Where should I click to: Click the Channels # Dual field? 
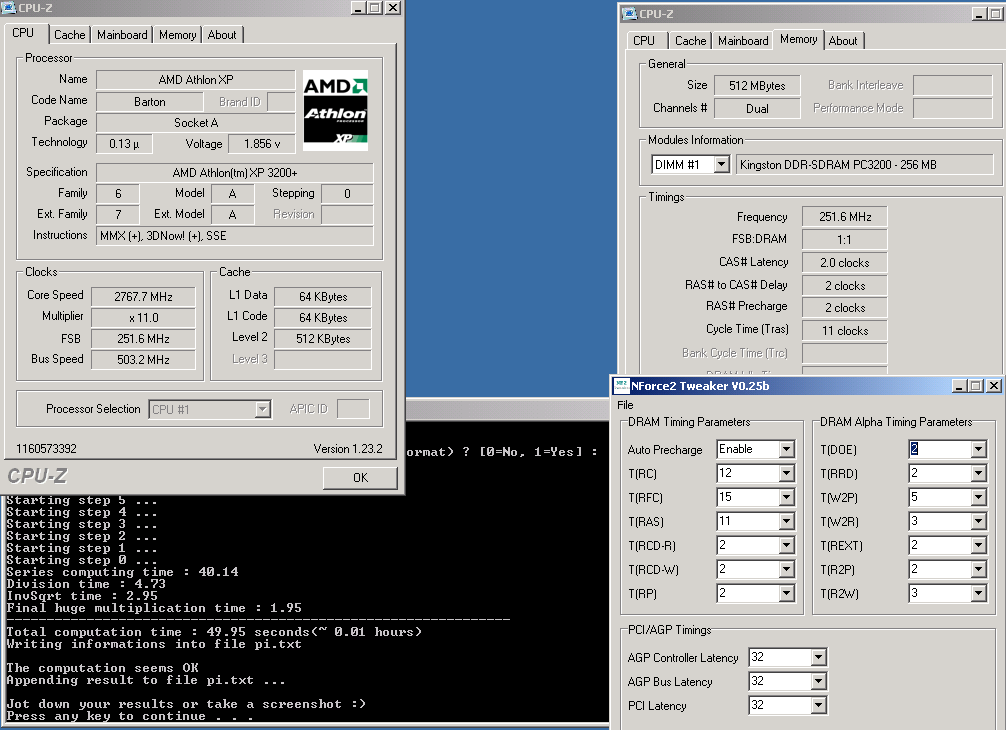coord(757,108)
